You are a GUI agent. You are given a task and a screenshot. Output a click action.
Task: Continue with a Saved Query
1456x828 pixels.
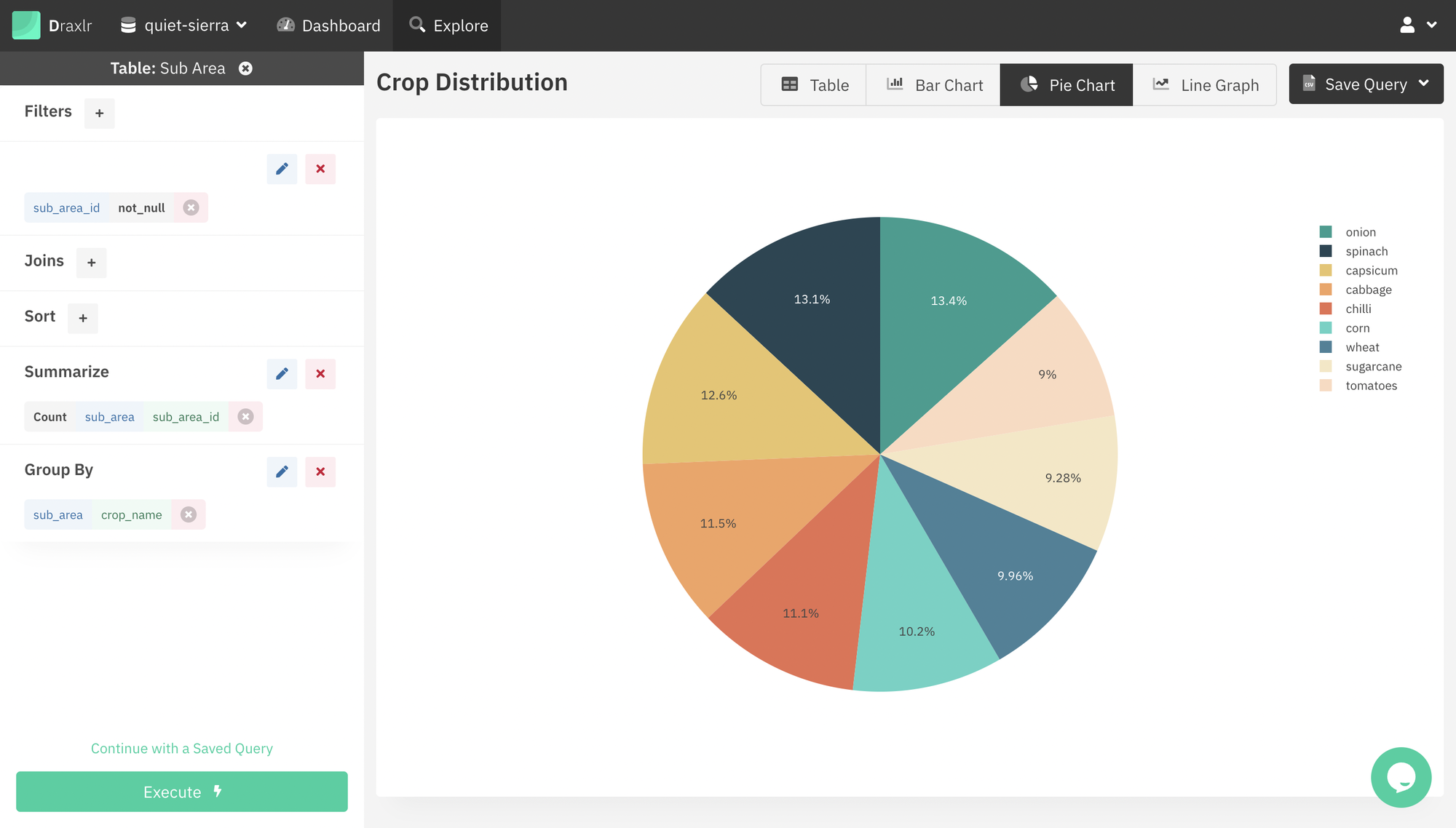pos(182,747)
